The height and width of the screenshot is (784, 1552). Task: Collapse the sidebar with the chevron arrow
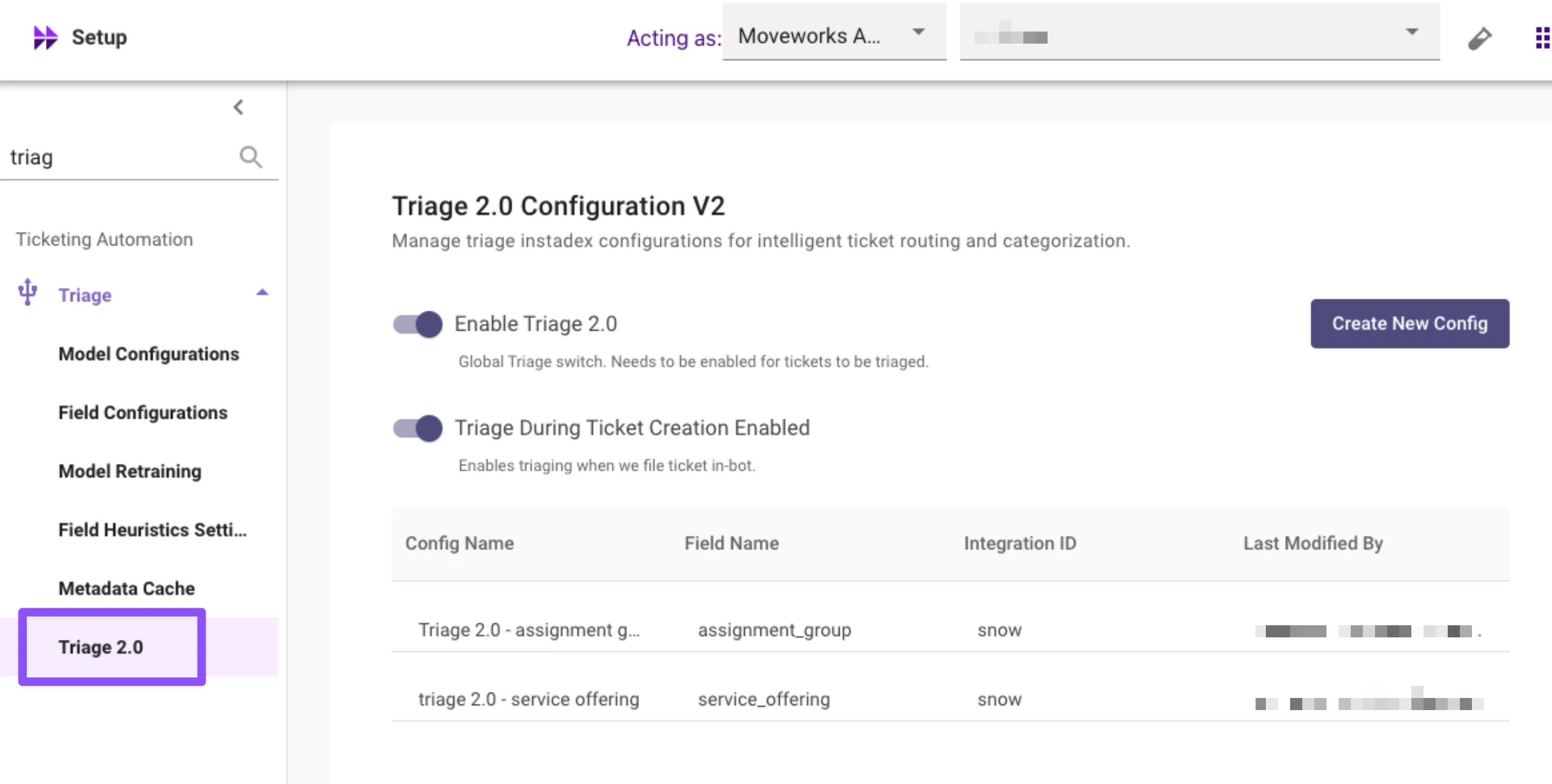[x=238, y=107]
